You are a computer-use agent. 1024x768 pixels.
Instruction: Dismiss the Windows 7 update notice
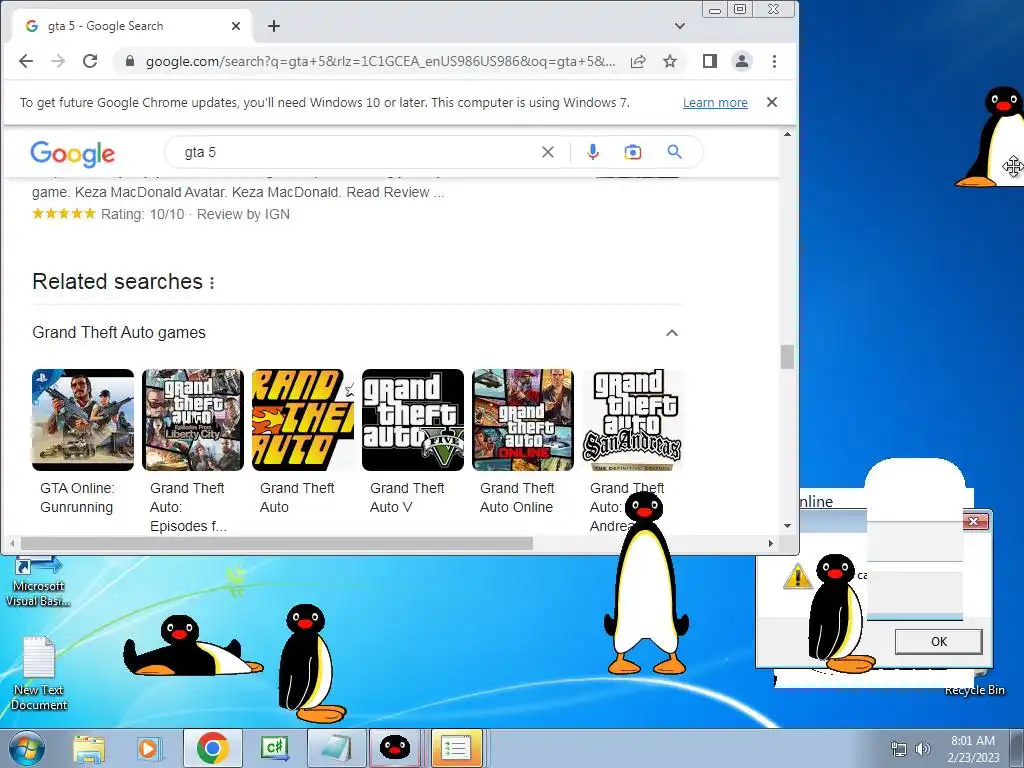pyautogui.click(x=772, y=102)
